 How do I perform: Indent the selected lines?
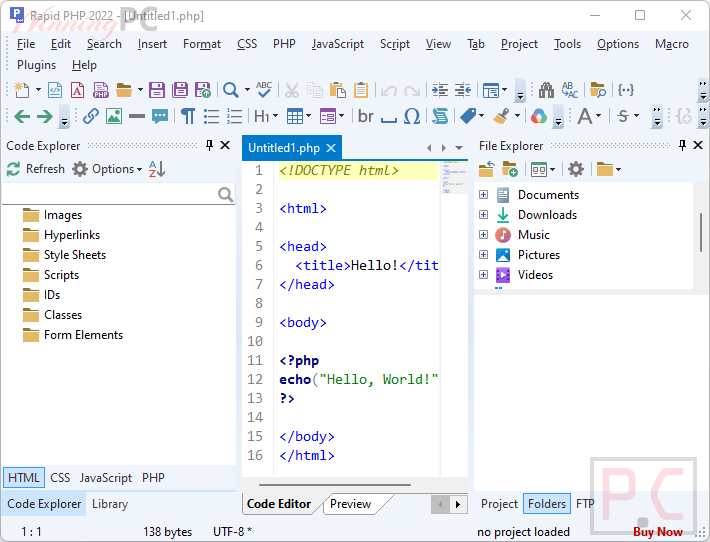tap(440, 90)
